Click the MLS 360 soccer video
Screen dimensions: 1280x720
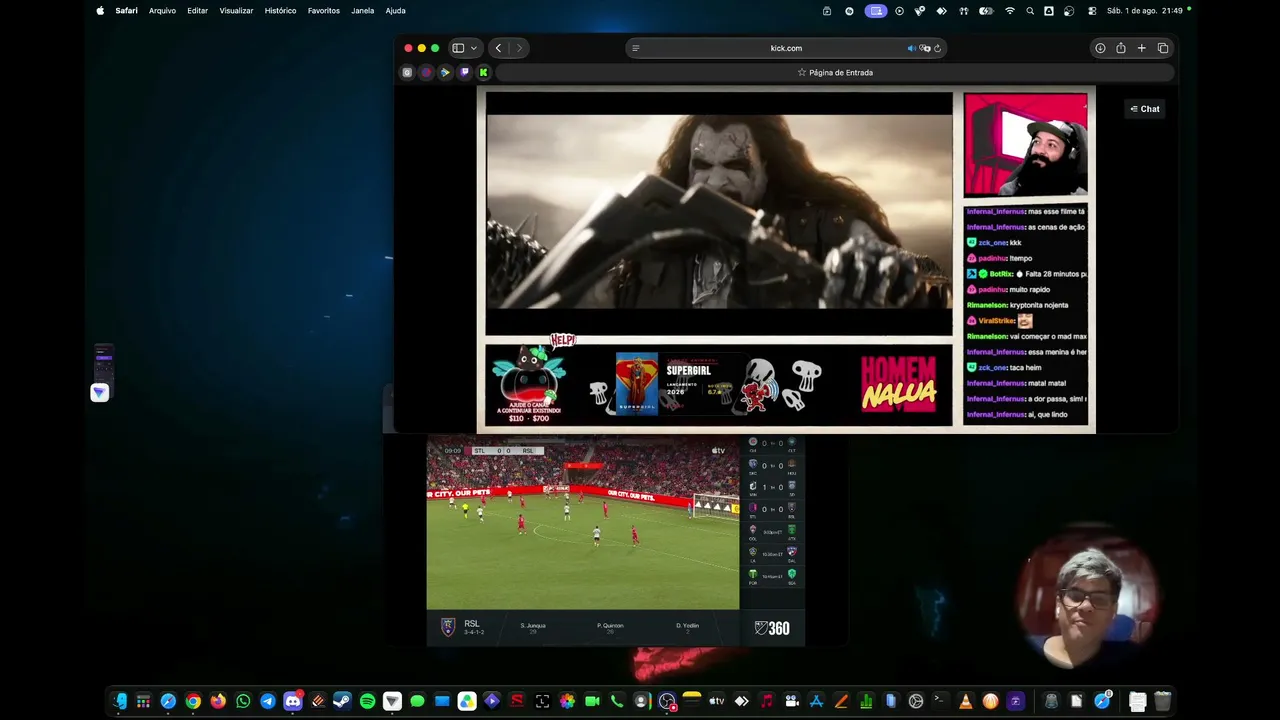click(583, 523)
